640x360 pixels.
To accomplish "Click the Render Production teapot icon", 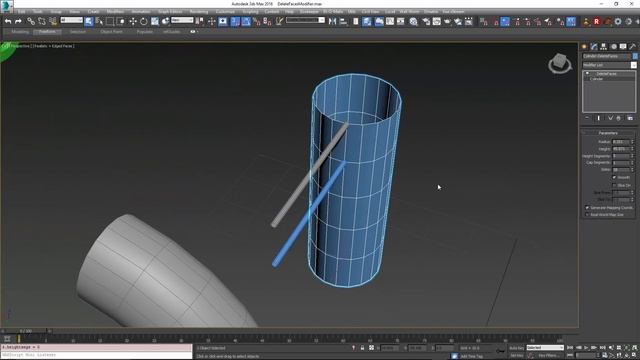I will point(448,21).
